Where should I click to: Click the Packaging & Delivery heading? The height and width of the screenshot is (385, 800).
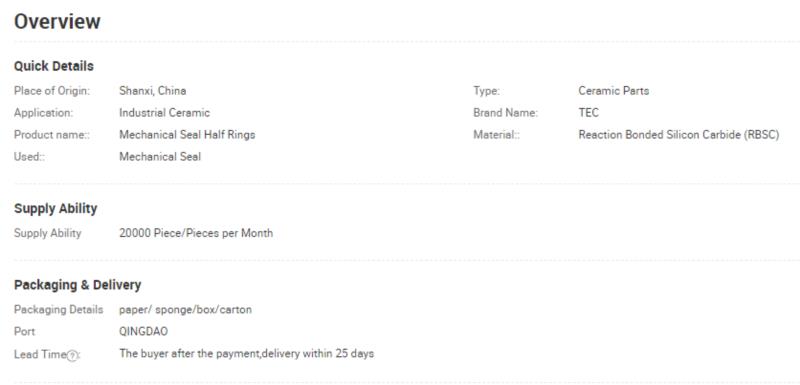[x=78, y=285]
